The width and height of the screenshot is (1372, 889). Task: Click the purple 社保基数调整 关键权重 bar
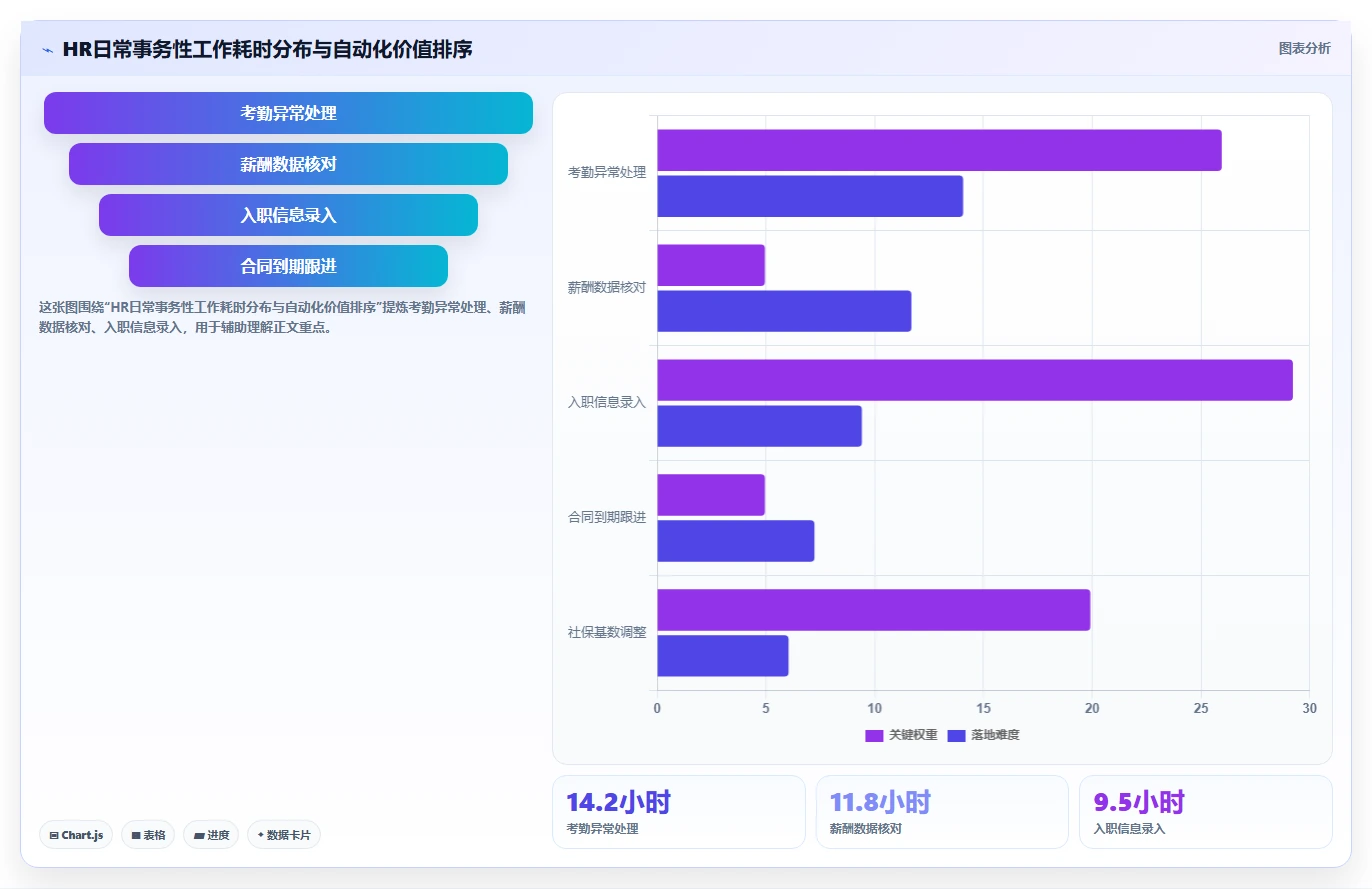[874, 610]
